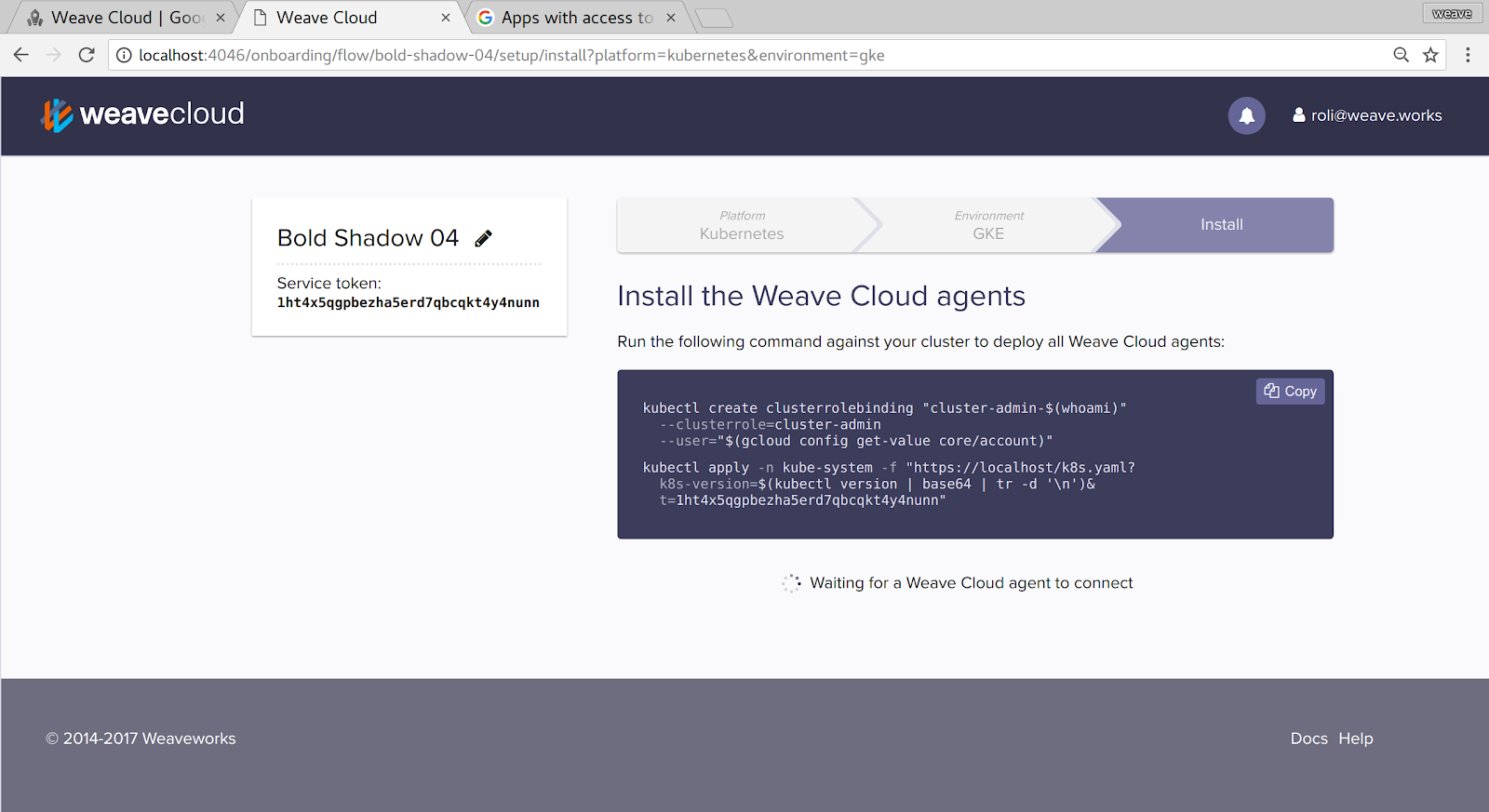
Task: Click the --clusterrole=cluster-admin line
Action: (x=771, y=425)
